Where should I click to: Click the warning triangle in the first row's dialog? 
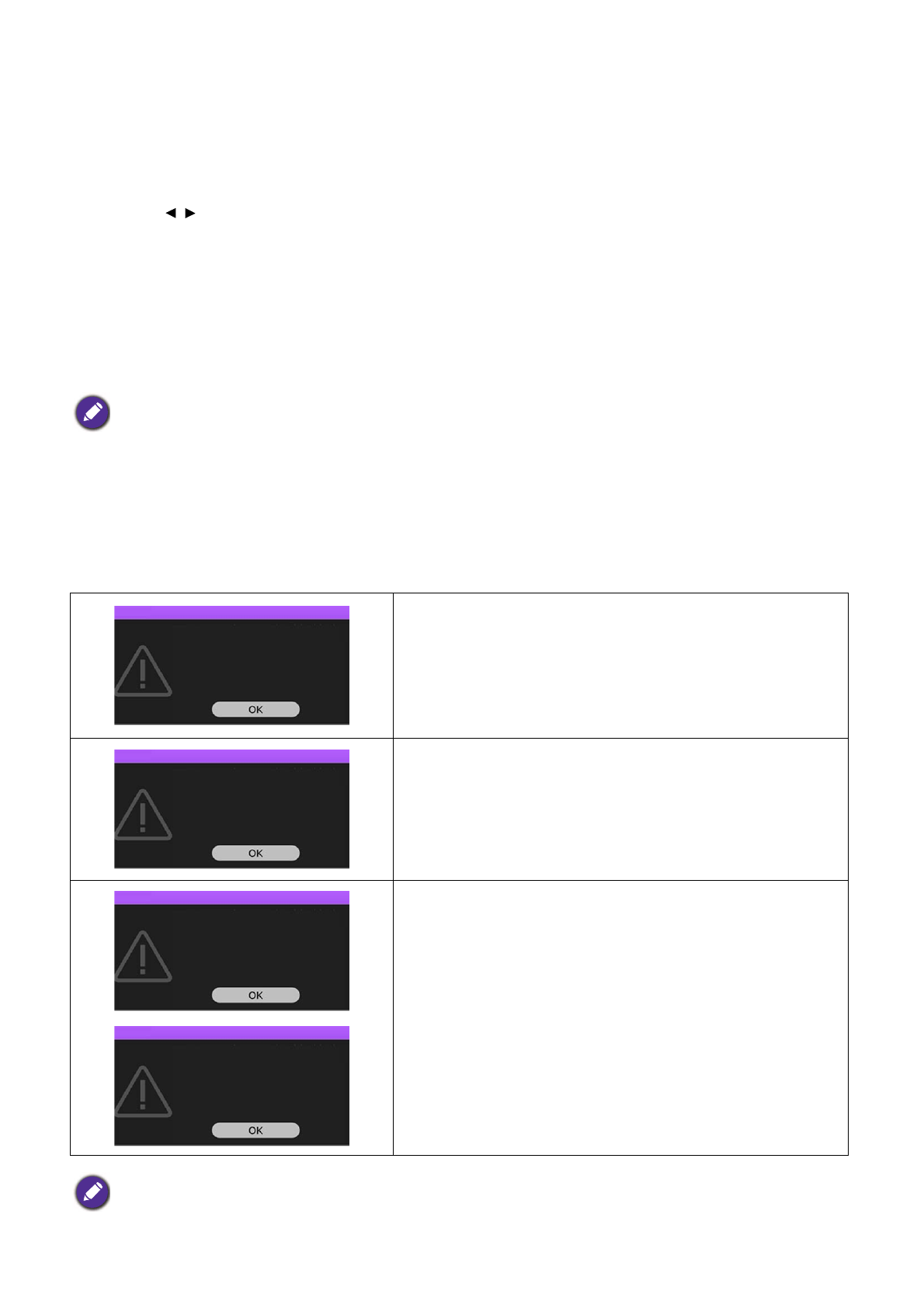[143, 672]
